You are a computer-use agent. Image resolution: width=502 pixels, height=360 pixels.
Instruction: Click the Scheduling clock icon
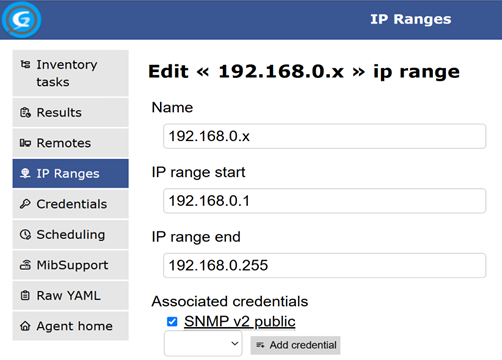(25, 234)
